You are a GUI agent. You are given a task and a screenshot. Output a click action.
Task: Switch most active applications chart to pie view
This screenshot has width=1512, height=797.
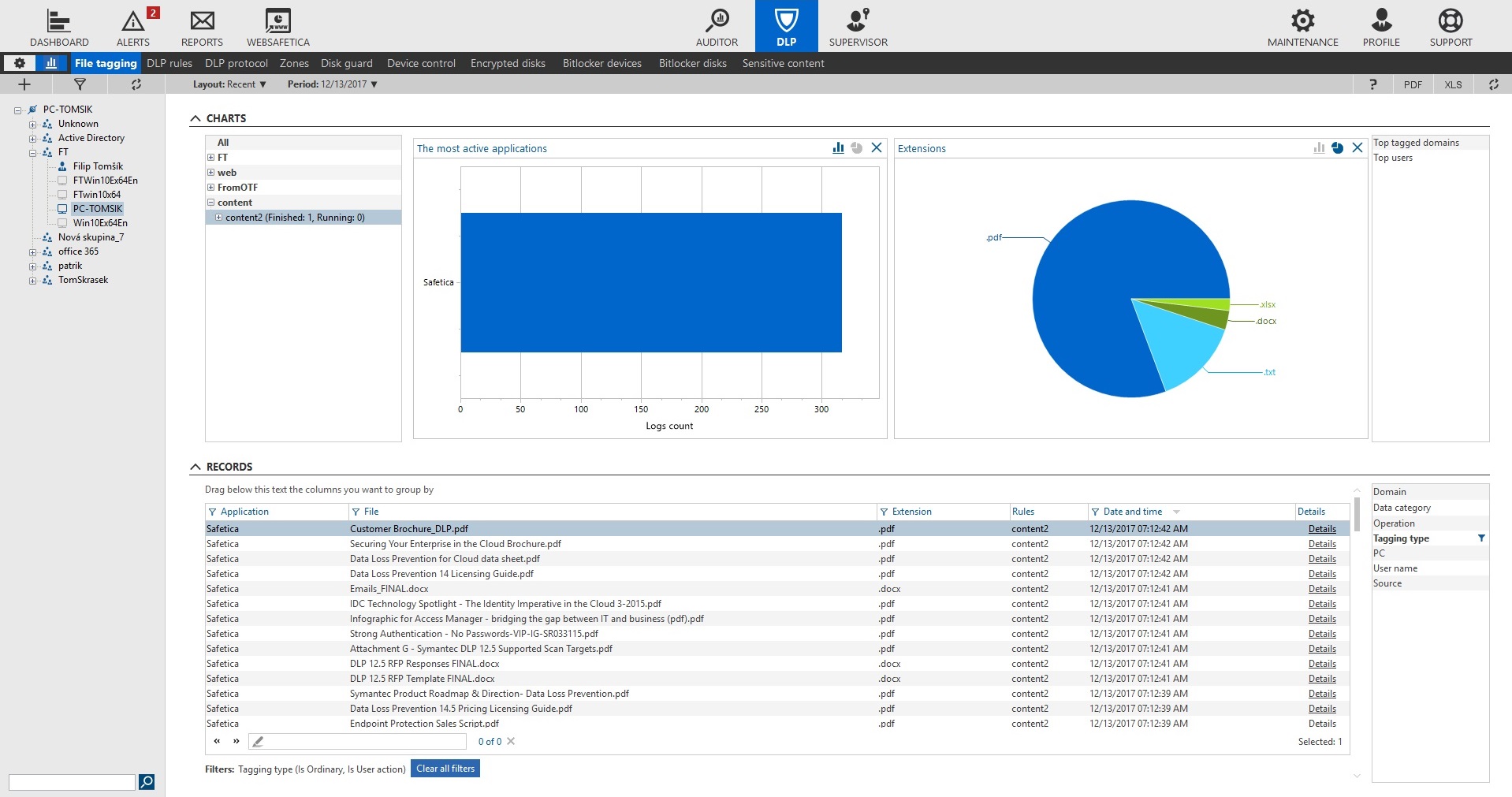857,148
